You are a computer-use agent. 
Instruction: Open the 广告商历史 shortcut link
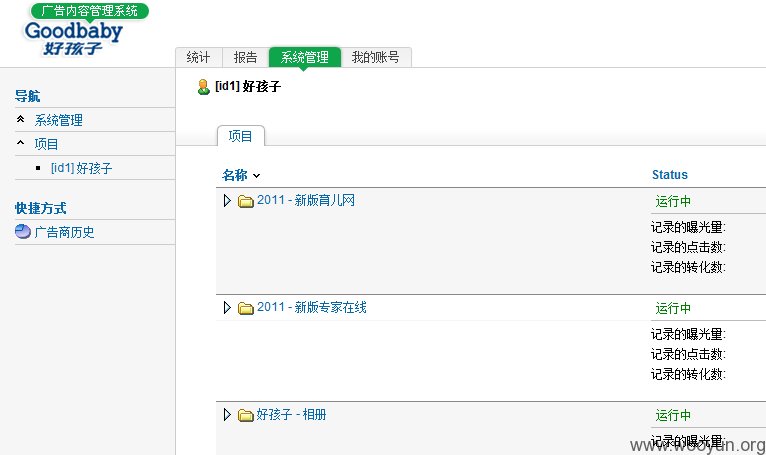click(x=64, y=232)
